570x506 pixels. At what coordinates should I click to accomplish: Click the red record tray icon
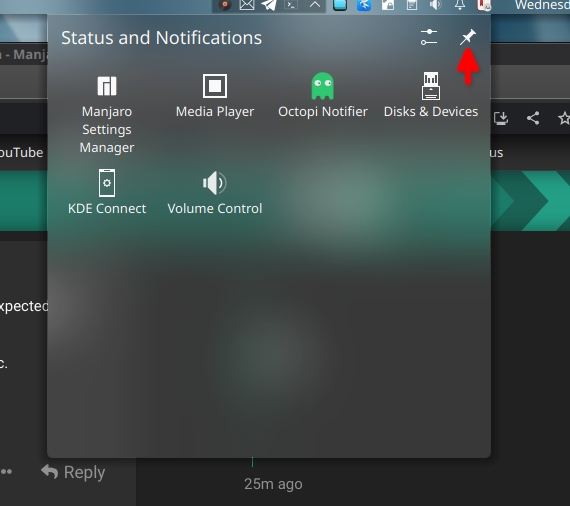[x=224, y=5]
